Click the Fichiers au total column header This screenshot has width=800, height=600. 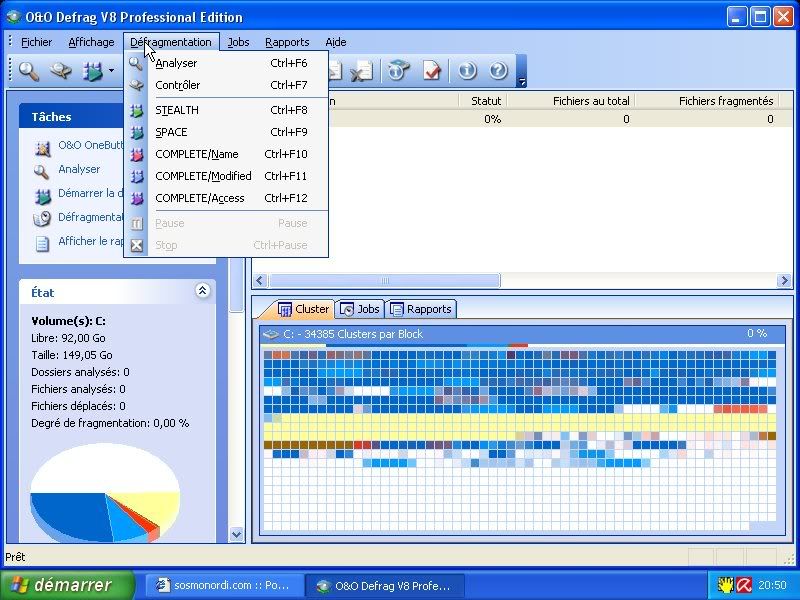pyautogui.click(x=571, y=101)
